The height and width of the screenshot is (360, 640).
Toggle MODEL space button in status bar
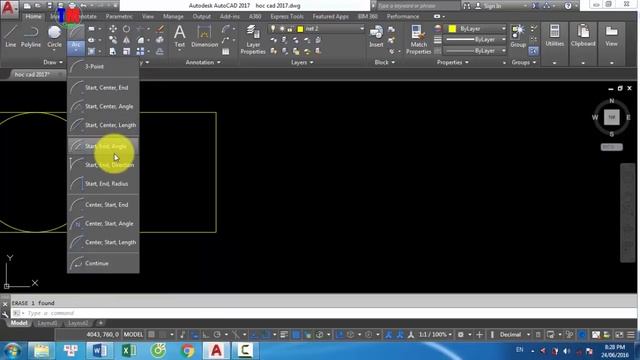[133, 334]
